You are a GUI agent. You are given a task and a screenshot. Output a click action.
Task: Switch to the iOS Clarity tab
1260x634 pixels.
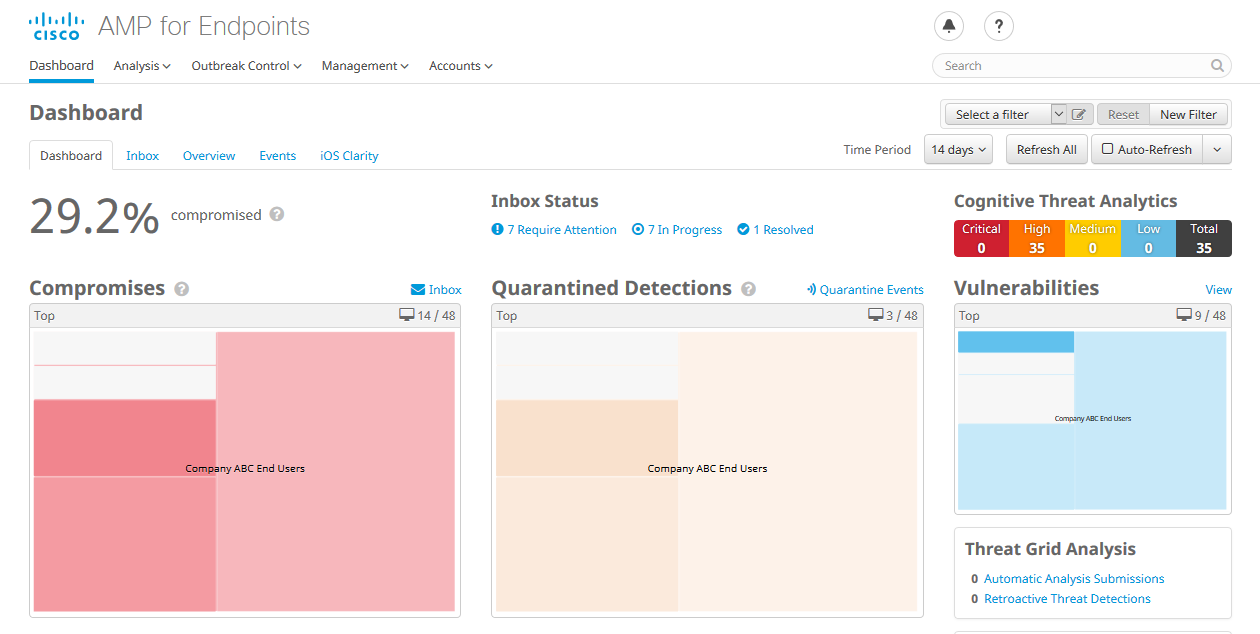point(348,155)
